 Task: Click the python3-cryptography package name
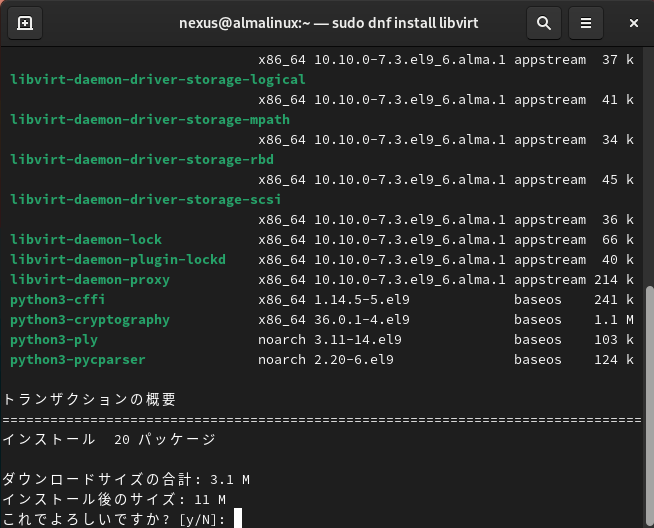[x=90, y=320]
